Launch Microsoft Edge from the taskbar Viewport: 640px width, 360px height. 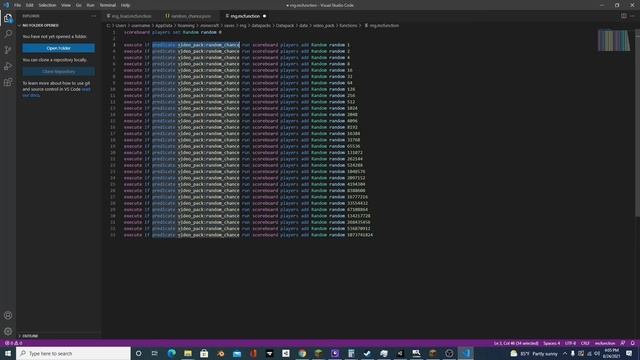coord(171,353)
